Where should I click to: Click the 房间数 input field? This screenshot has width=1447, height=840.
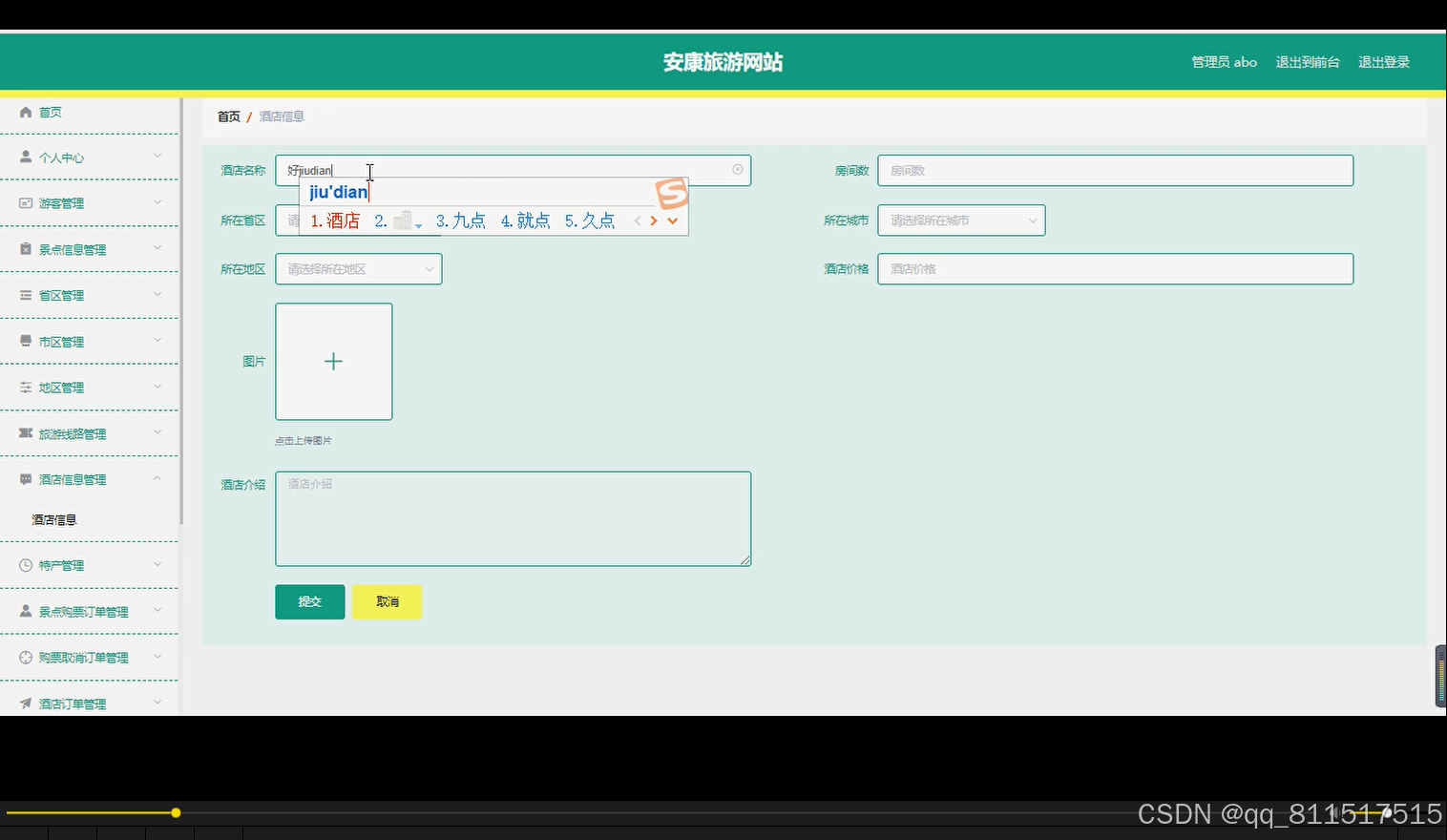click(1115, 170)
